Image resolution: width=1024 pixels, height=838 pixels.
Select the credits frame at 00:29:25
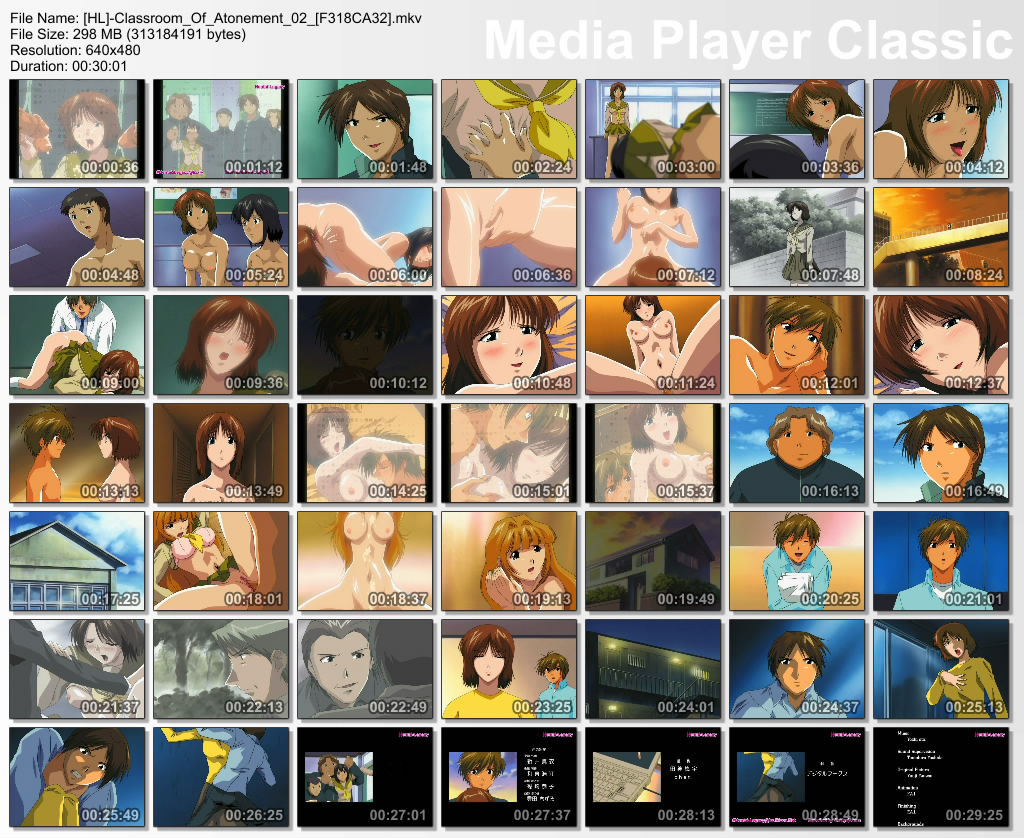click(x=941, y=777)
